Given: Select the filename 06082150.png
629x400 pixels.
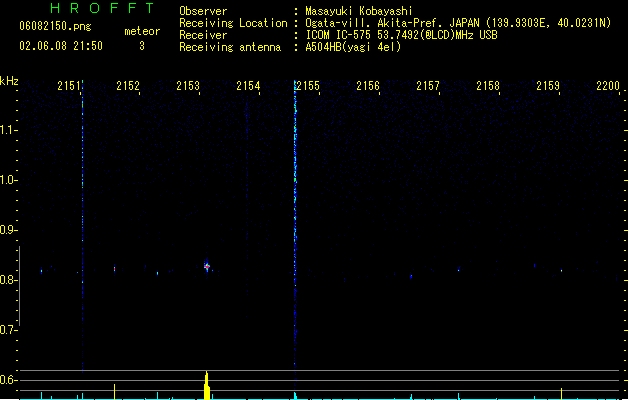Looking at the screenshot, I should pyautogui.click(x=55, y=26).
